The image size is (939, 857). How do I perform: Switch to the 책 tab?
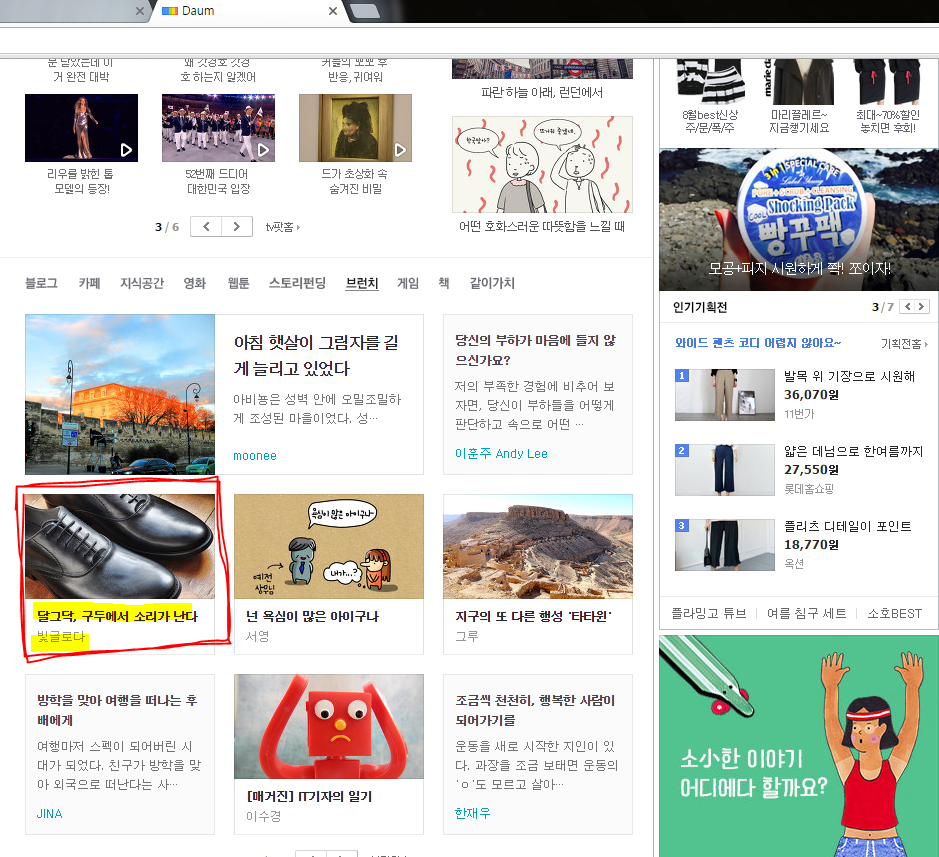444,283
